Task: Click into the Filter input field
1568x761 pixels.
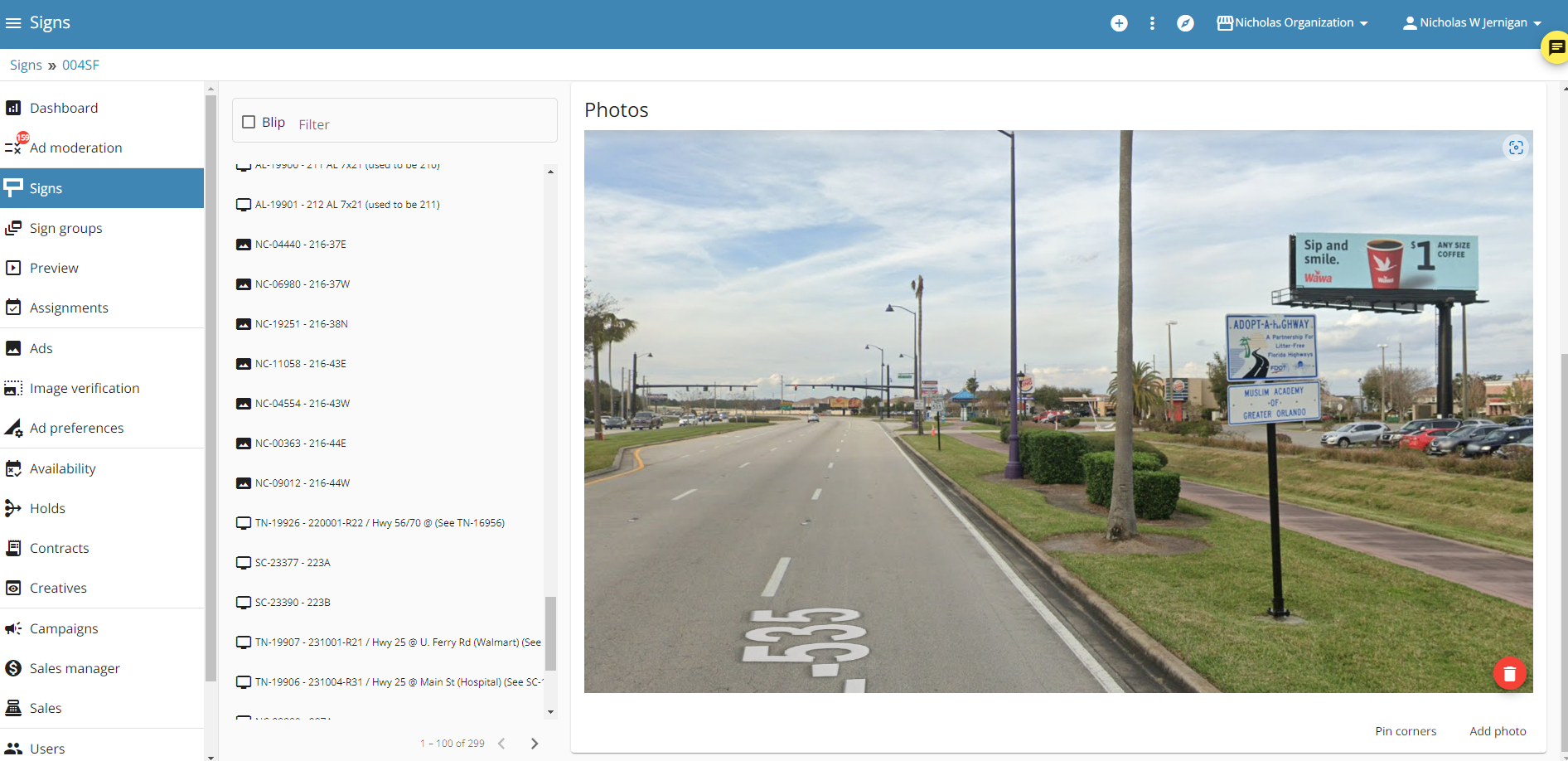Action: 423,124
